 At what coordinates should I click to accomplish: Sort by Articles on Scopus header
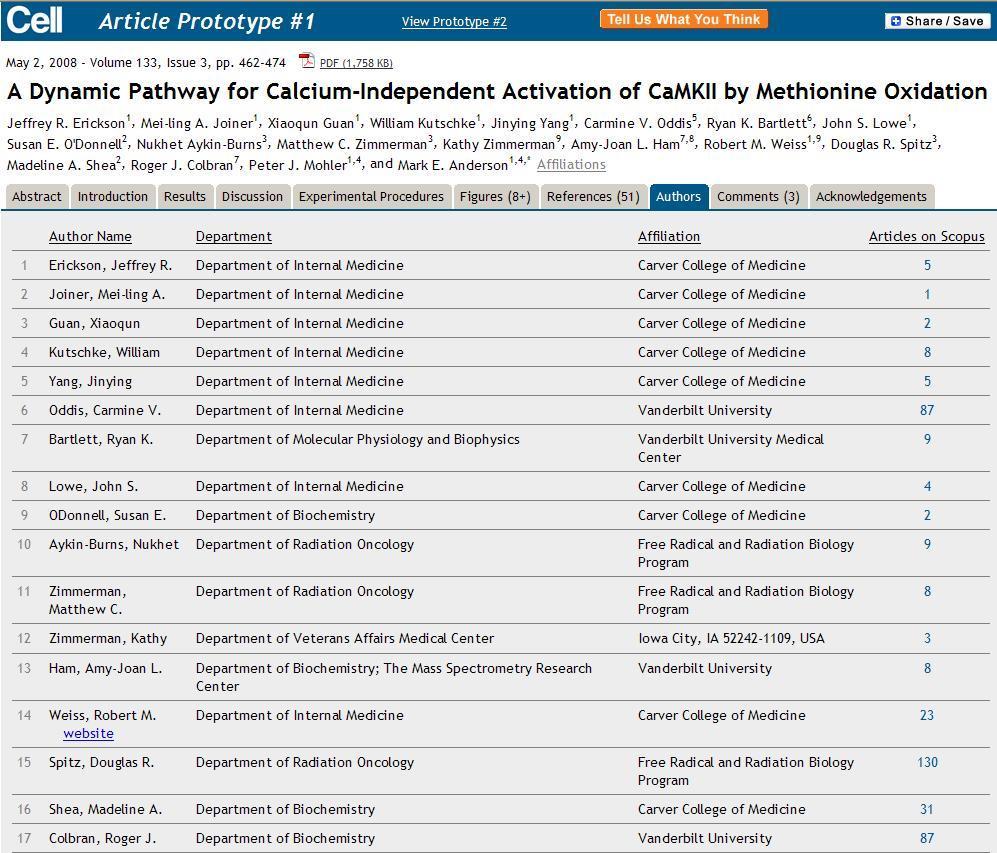926,236
